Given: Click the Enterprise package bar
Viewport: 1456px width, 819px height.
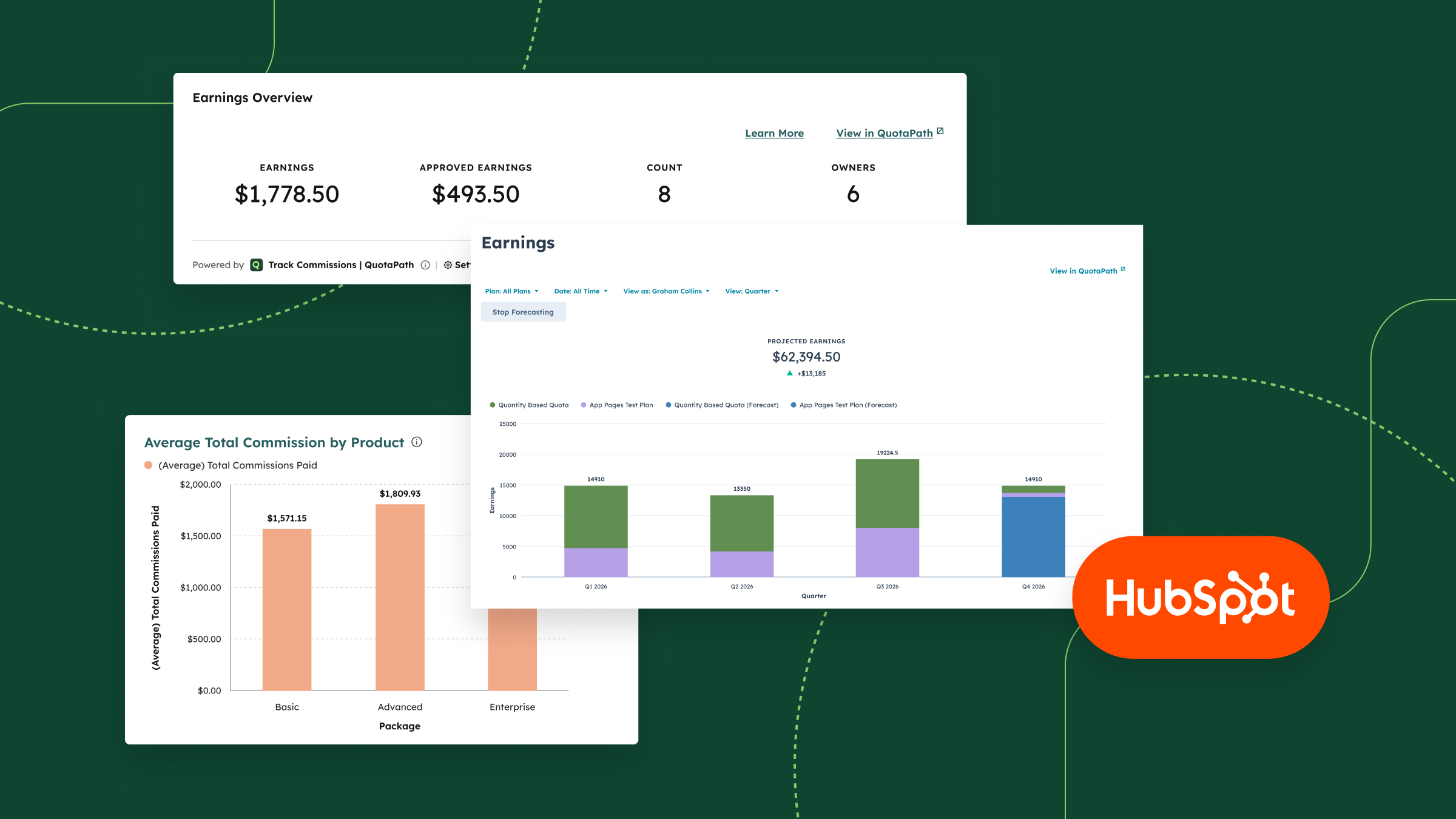Looking at the screenshot, I should point(512,649).
